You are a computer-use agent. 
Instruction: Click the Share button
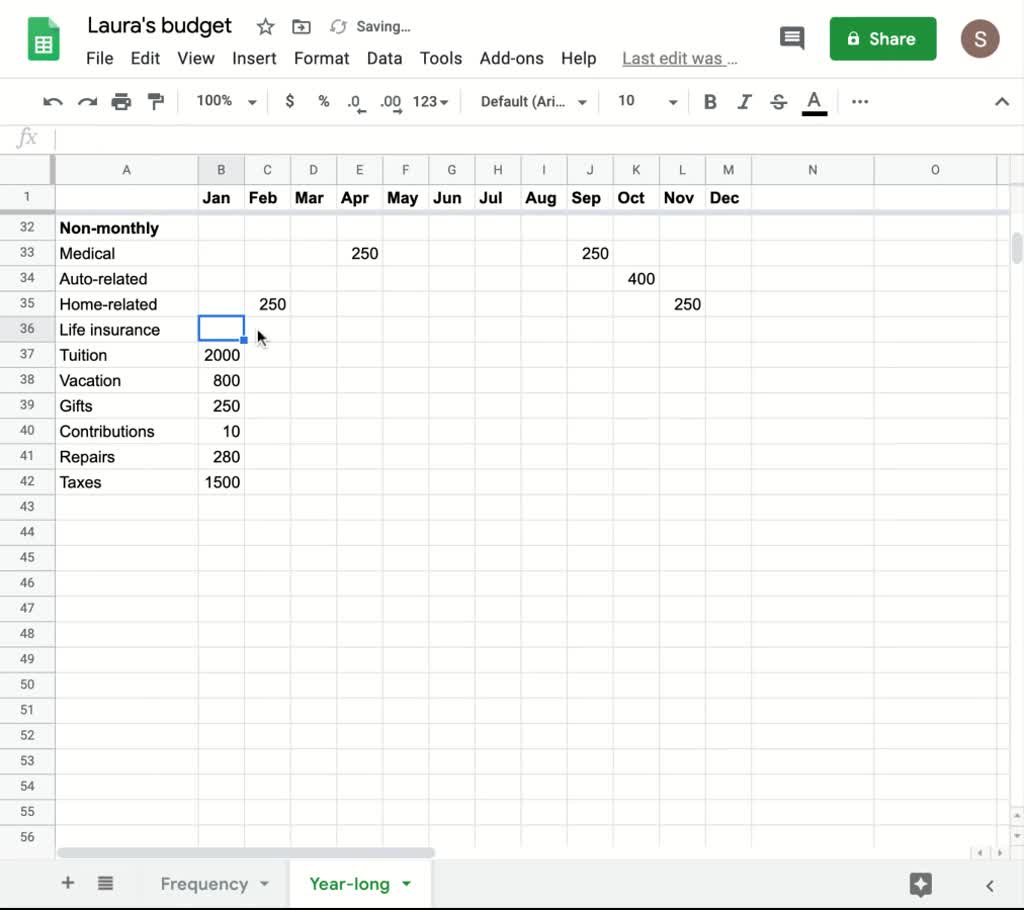click(883, 38)
